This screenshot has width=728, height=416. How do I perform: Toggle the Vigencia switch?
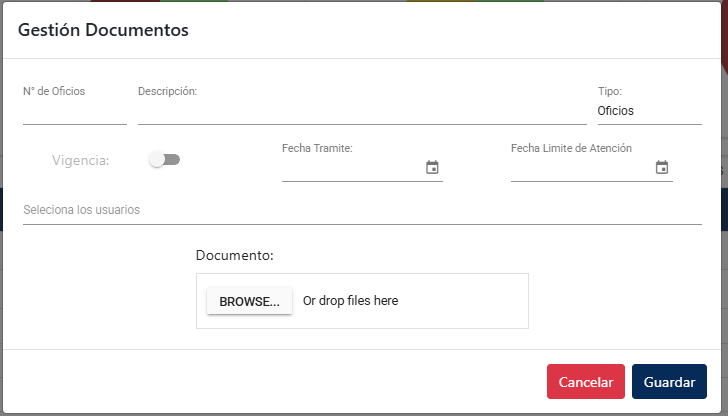tap(164, 160)
